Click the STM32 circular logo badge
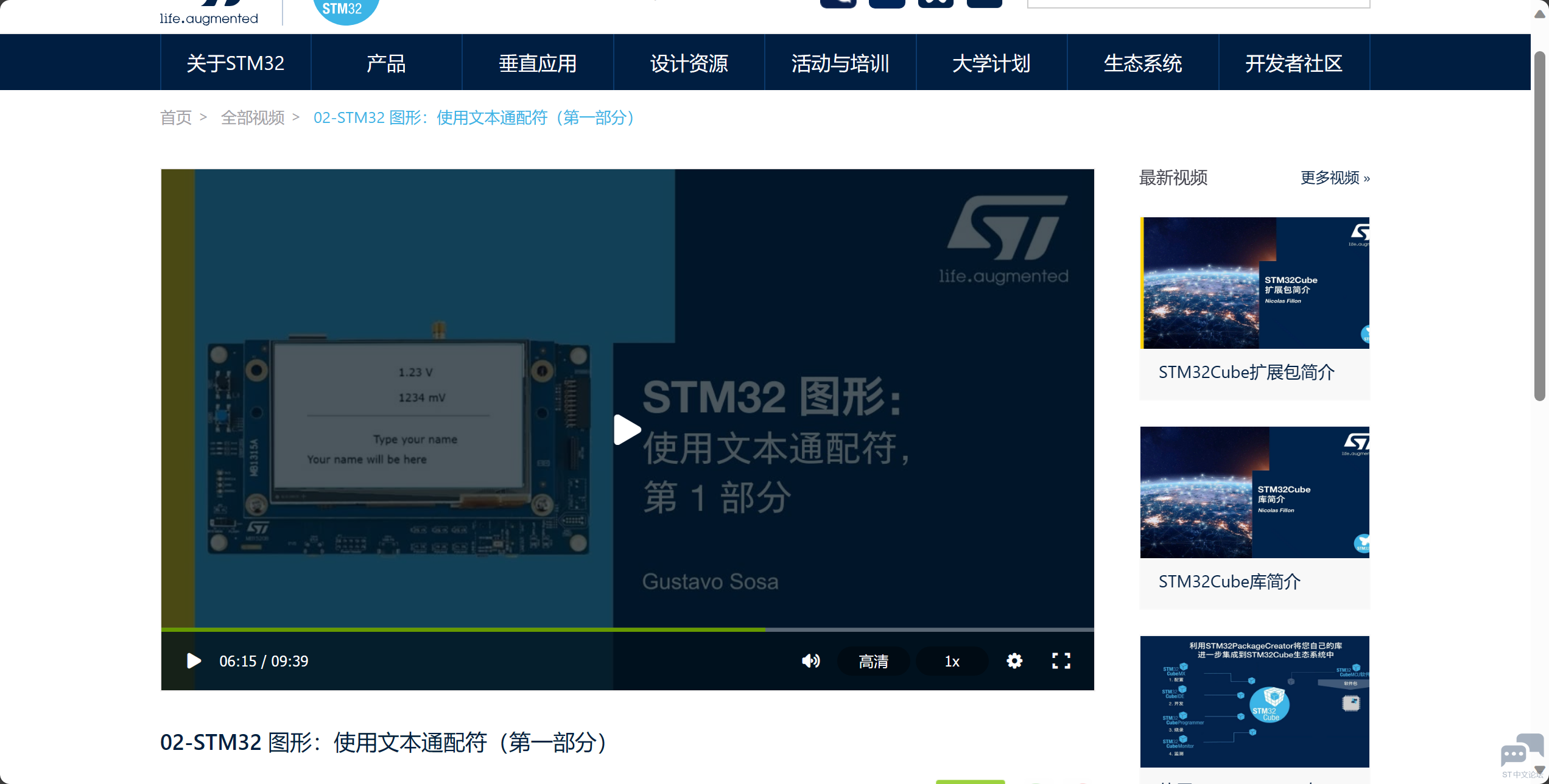Viewport: 1549px width, 784px height. point(346,10)
